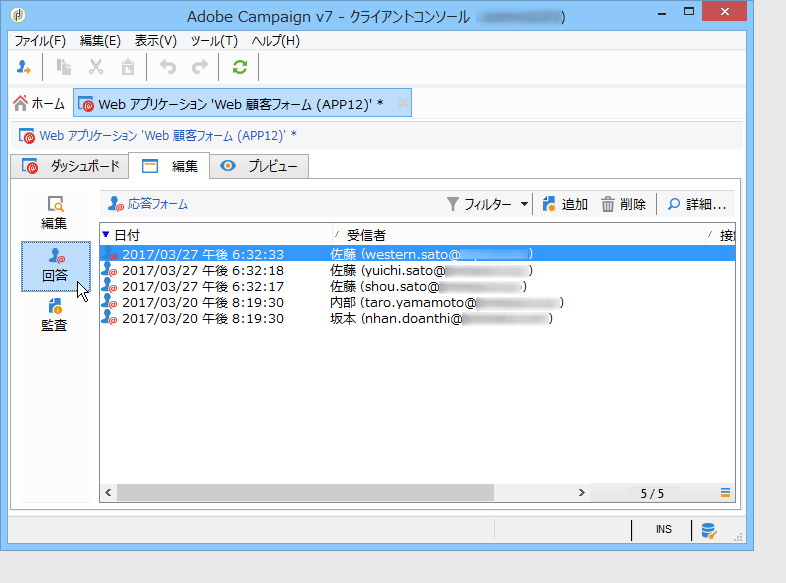Open the ツール(T) menu

point(214,41)
